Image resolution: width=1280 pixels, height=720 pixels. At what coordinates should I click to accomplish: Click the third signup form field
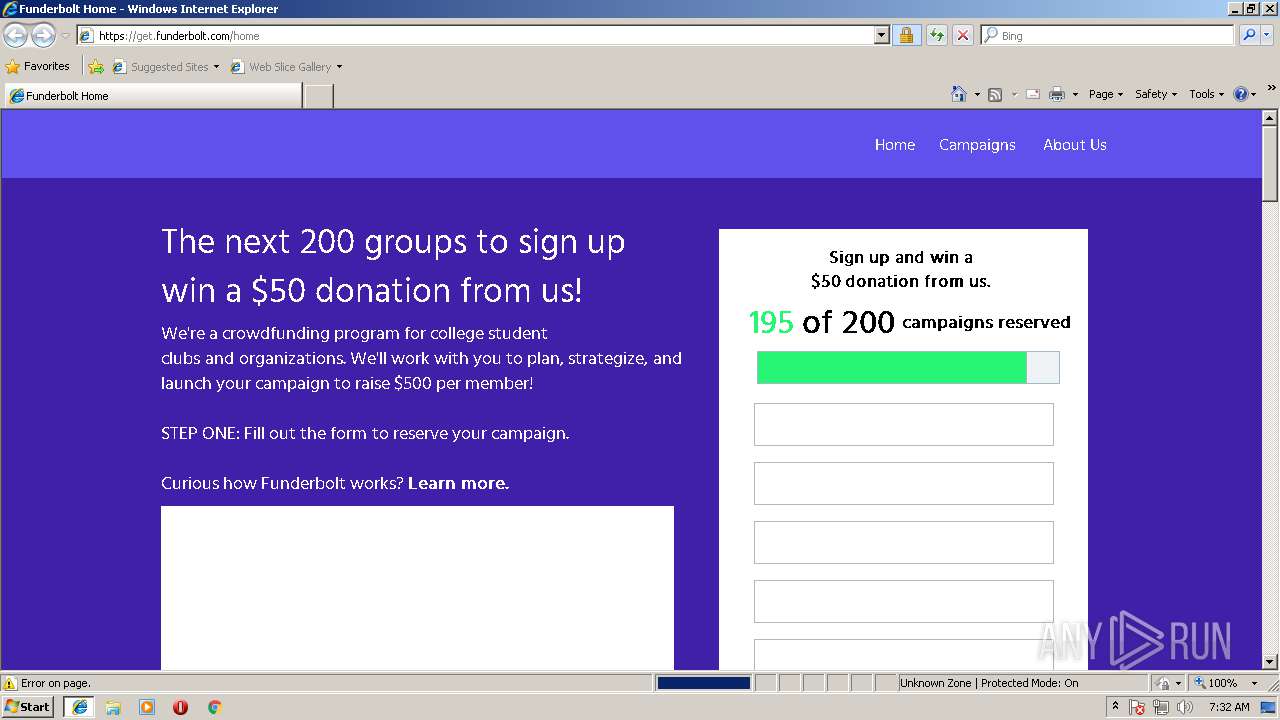pos(904,542)
